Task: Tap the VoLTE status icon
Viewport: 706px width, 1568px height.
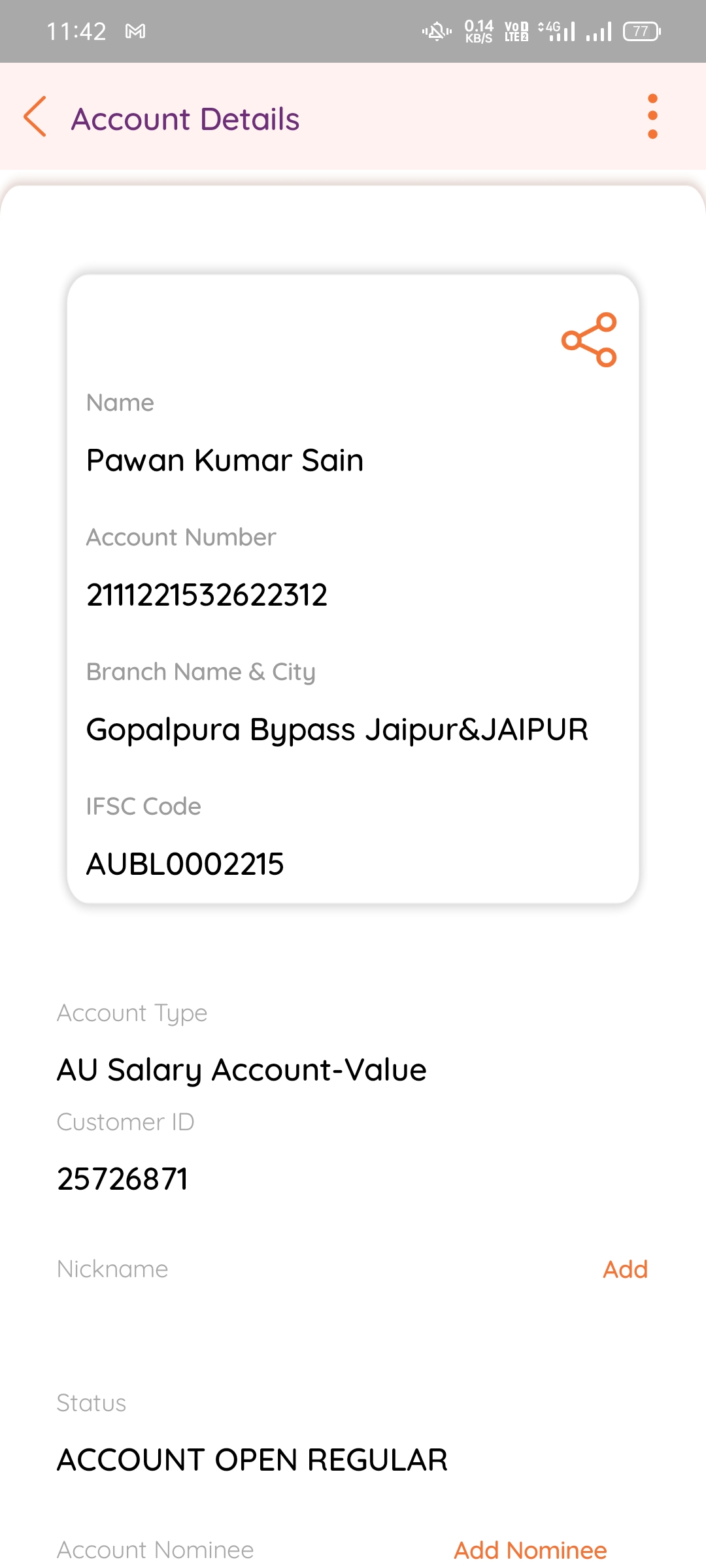Action: (x=516, y=31)
